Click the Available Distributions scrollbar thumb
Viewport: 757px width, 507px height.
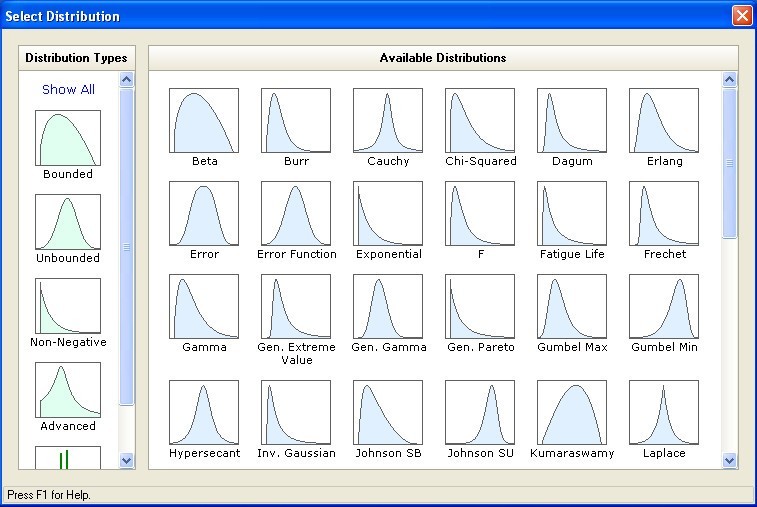pos(729,164)
